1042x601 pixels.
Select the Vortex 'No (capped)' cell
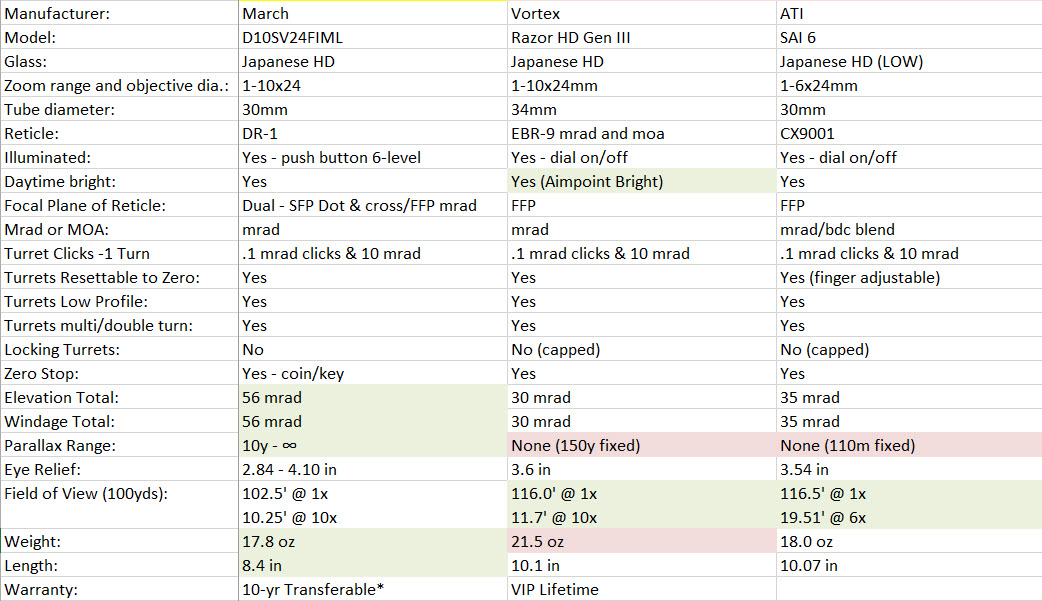coord(642,349)
